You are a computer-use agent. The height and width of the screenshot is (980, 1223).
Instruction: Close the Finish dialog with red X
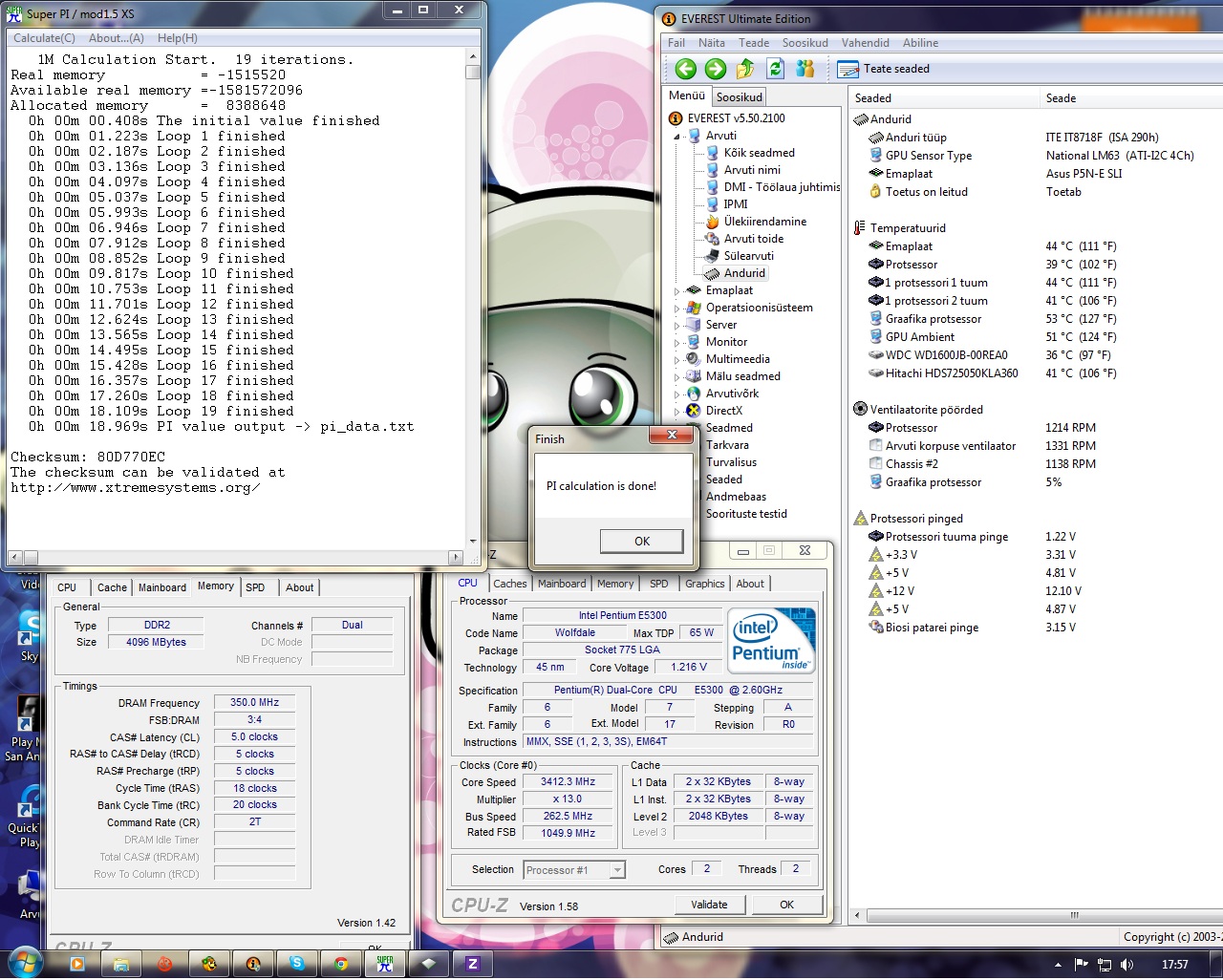click(x=672, y=436)
